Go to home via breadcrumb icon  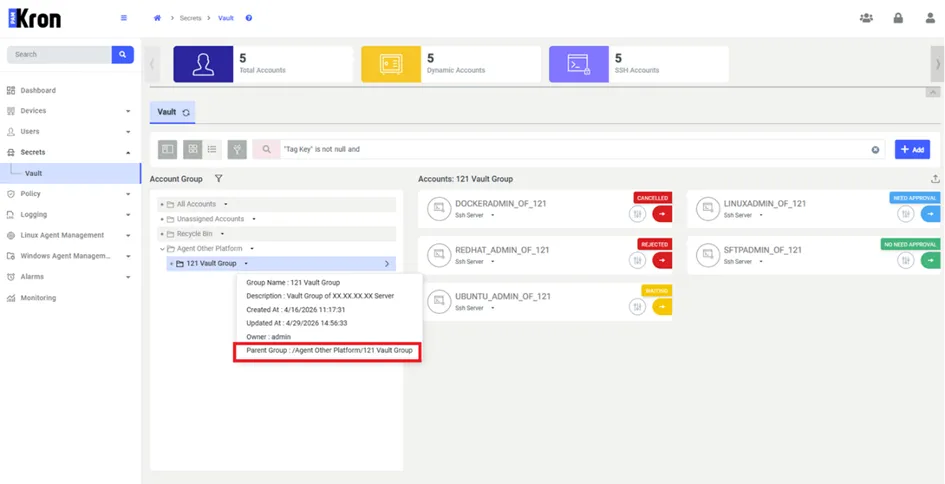(x=157, y=18)
